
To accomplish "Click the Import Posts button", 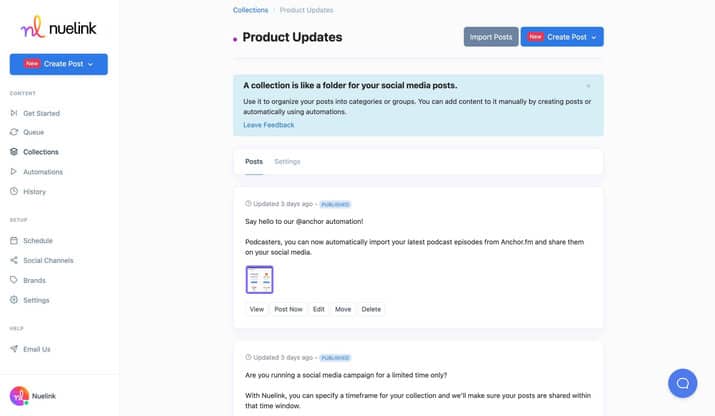I will click(x=491, y=37).
